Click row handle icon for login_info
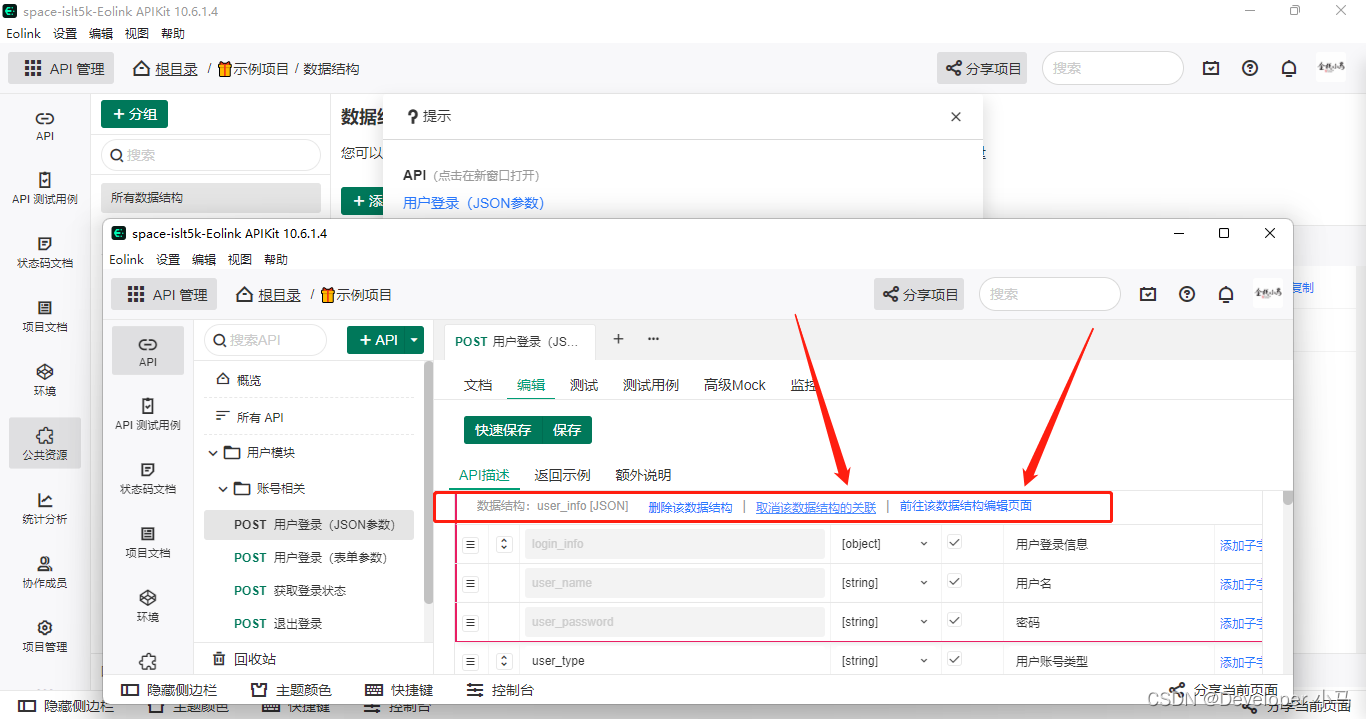The height and width of the screenshot is (719, 1366). [x=471, y=545]
